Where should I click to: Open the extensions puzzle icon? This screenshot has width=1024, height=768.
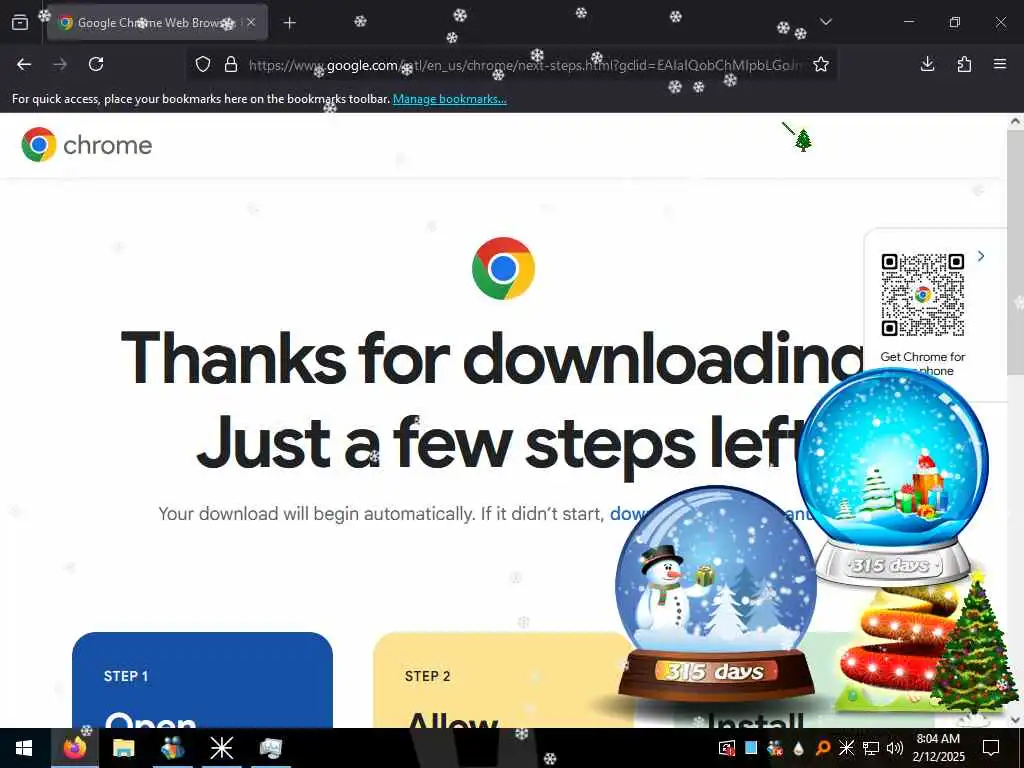[x=964, y=64]
